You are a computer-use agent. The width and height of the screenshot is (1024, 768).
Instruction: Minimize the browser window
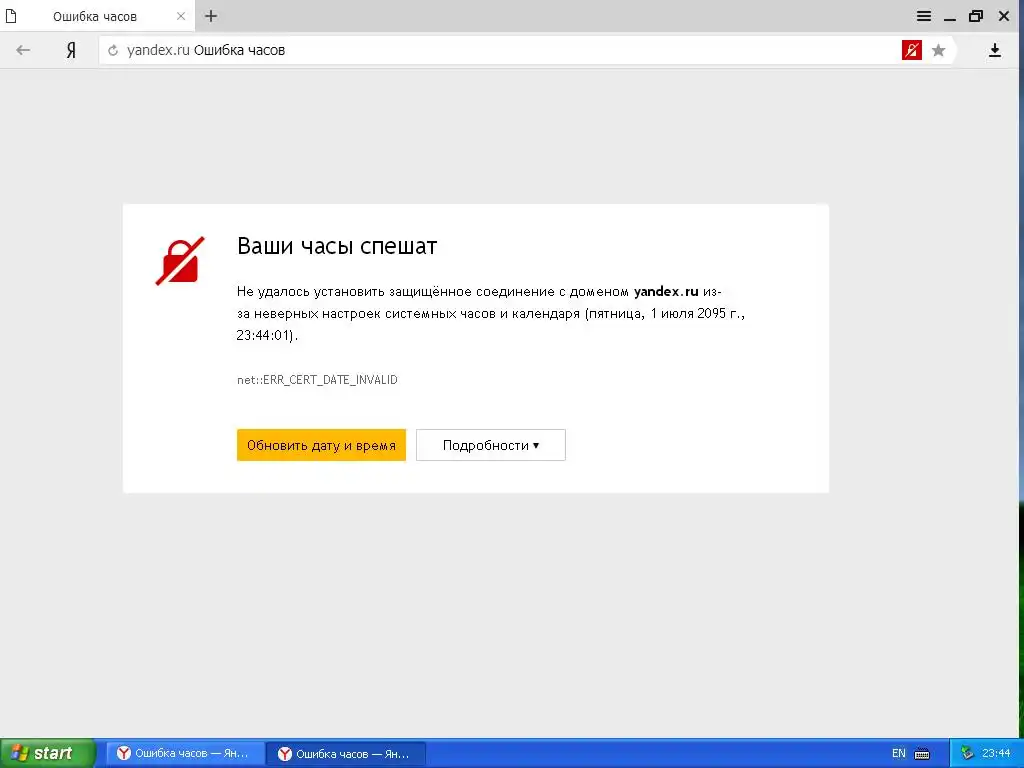tap(950, 18)
